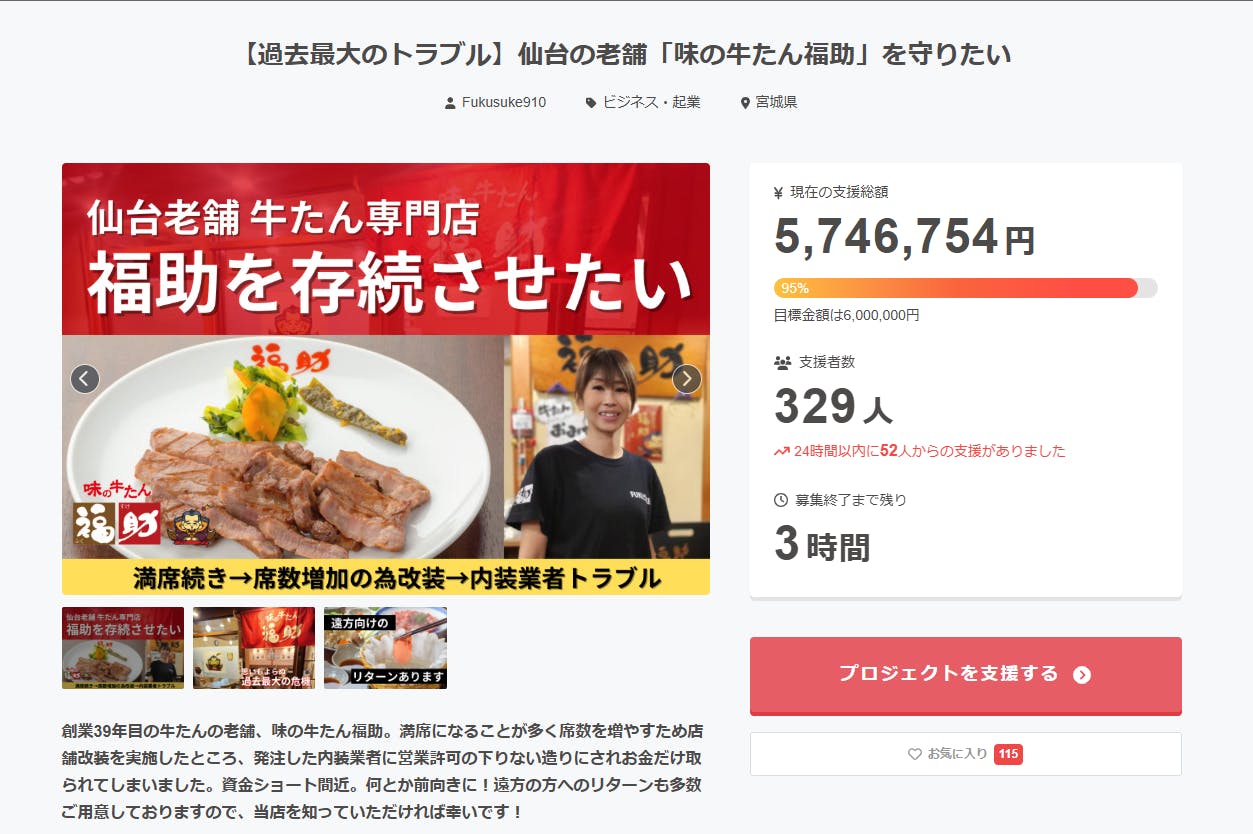Click the user icon beside Fukusuke910
Screen dimensions: 1253x834
tap(450, 103)
